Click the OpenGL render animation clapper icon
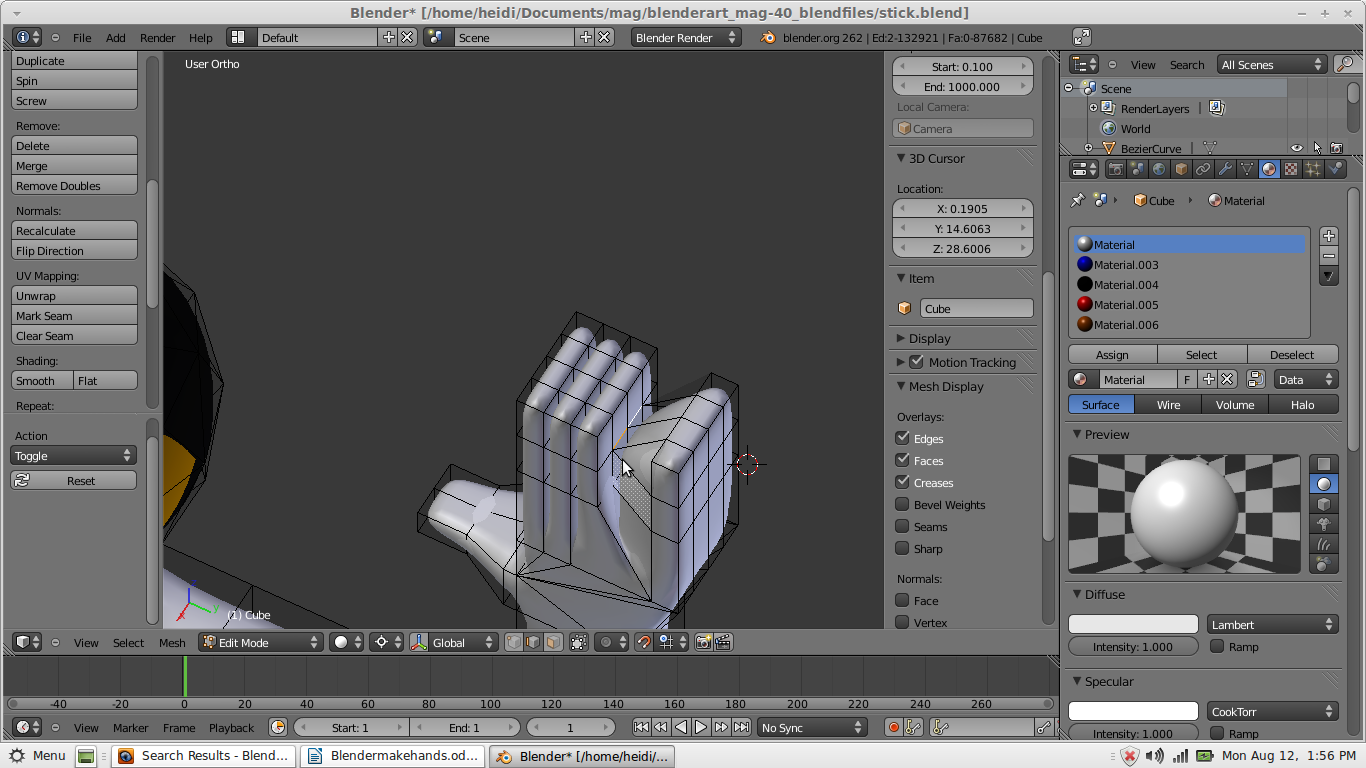This screenshot has height=768, width=1366. tap(723, 642)
